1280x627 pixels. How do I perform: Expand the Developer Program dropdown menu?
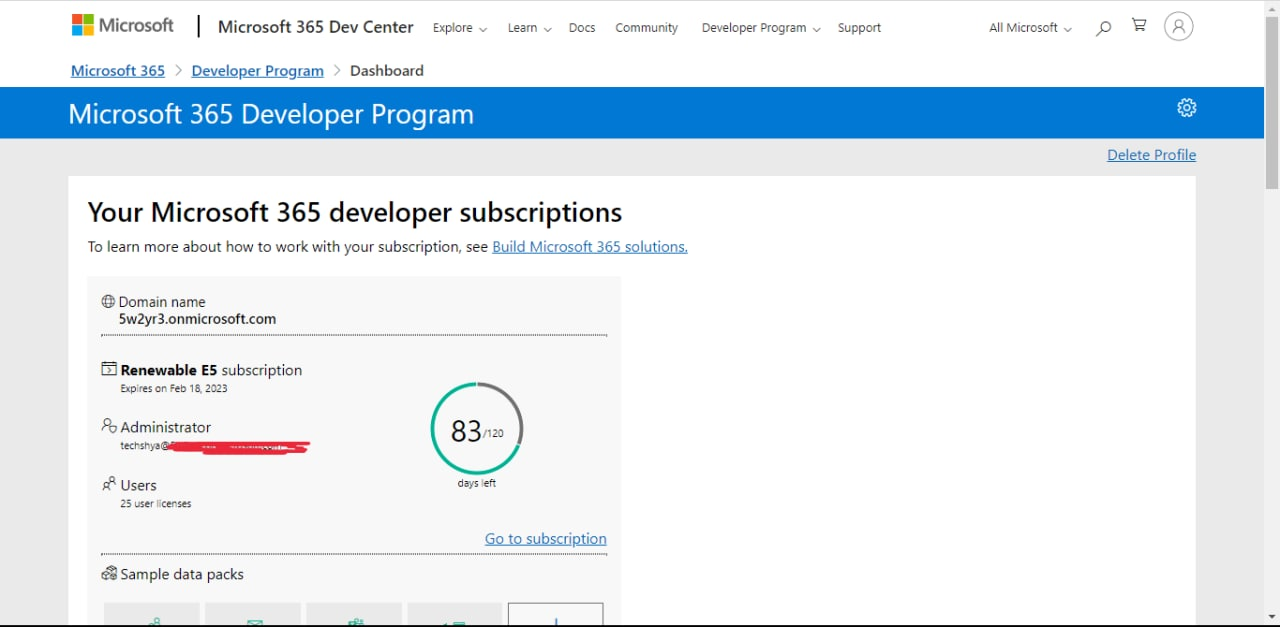click(x=761, y=28)
